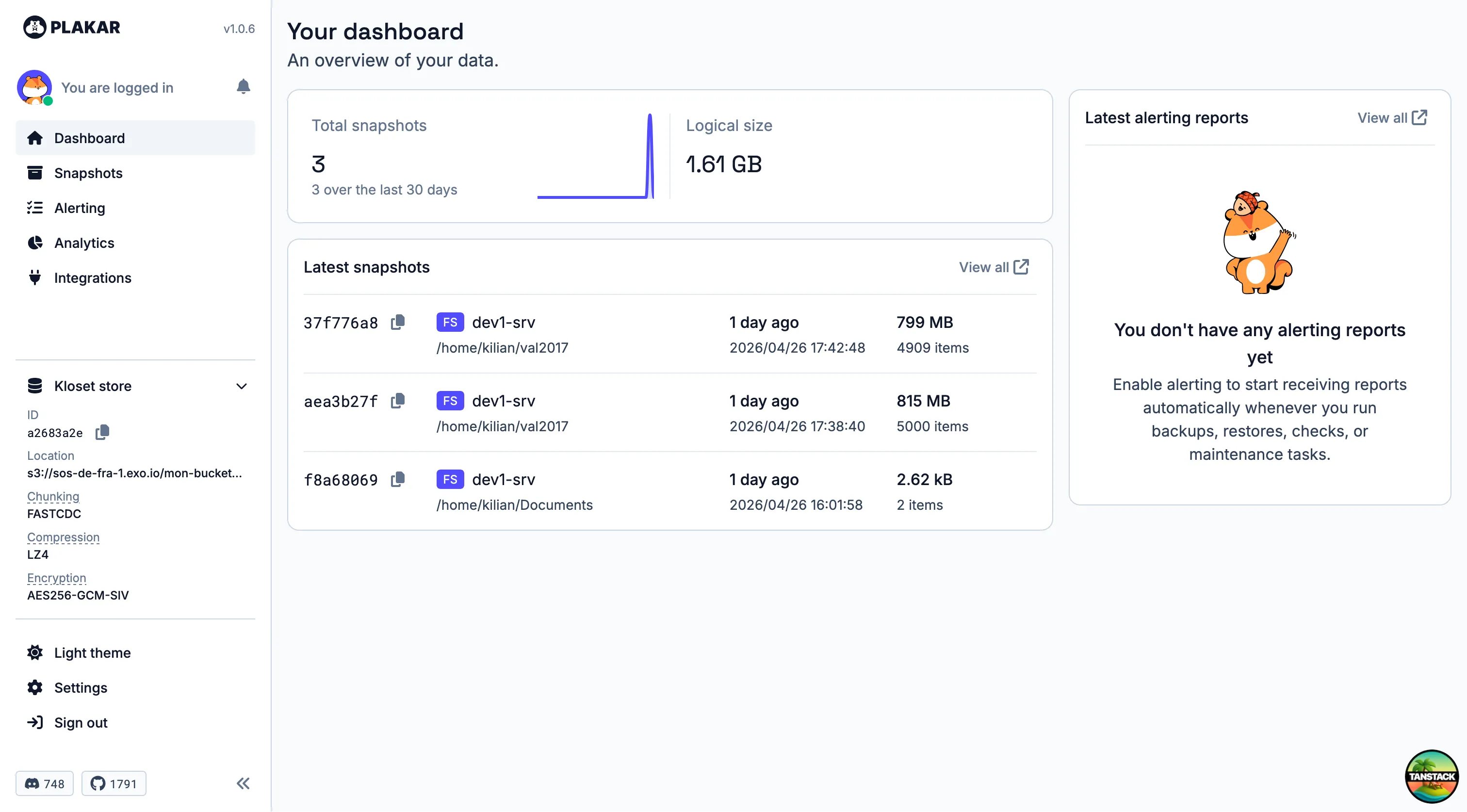Click the Compression label
This screenshot has height=812, width=1467.
tap(63, 537)
